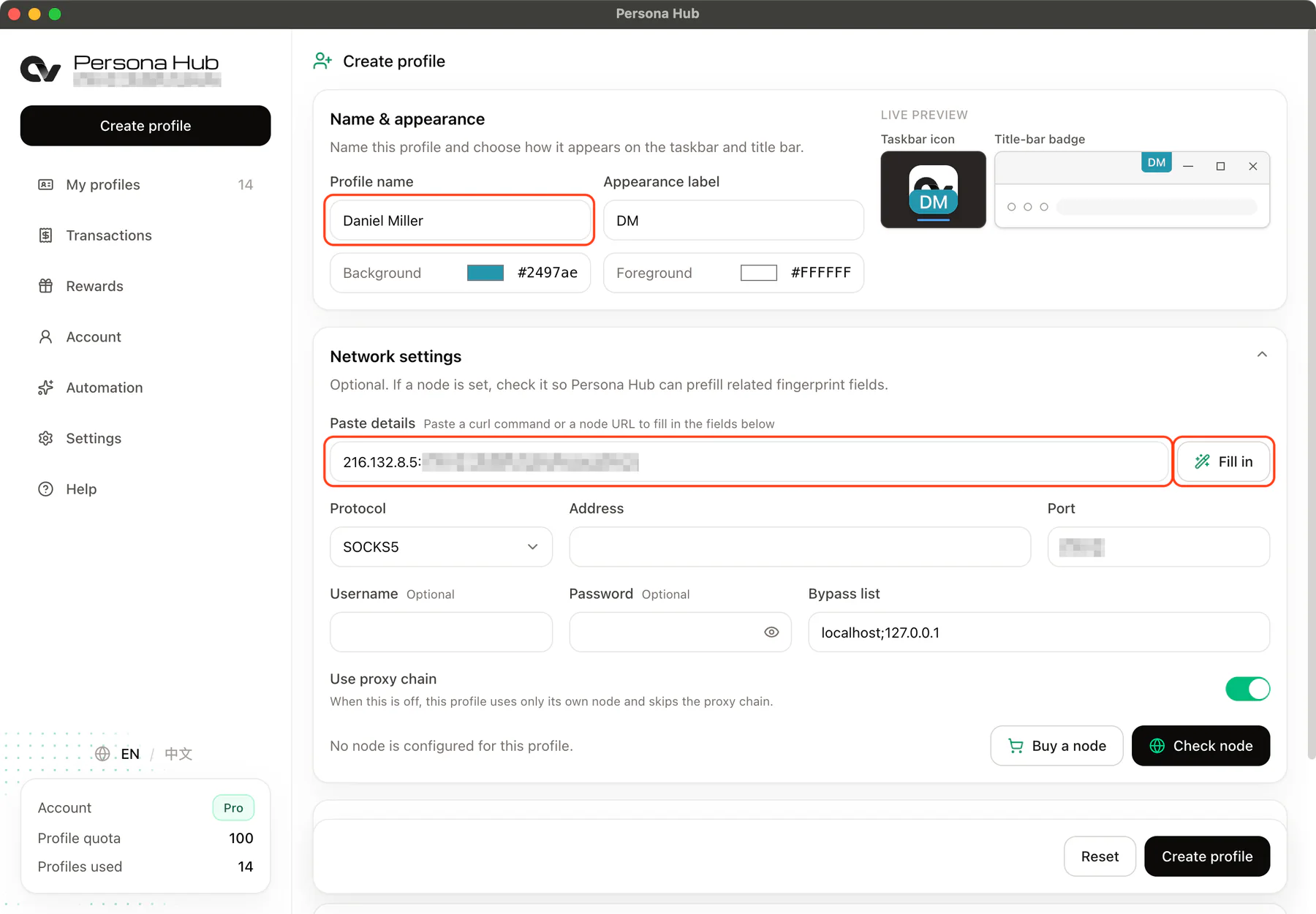Collapse the Network settings section
The image size is (1316, 914).
(x=1262, y=355)
